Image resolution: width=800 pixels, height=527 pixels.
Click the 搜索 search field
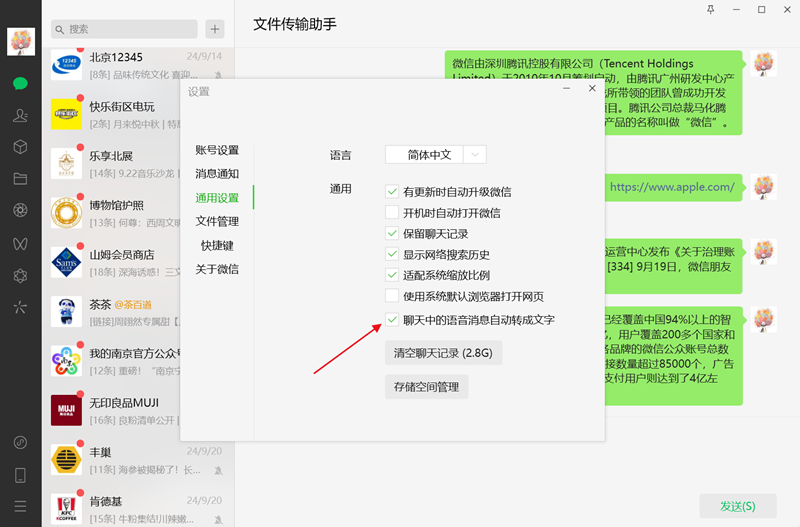124,29
